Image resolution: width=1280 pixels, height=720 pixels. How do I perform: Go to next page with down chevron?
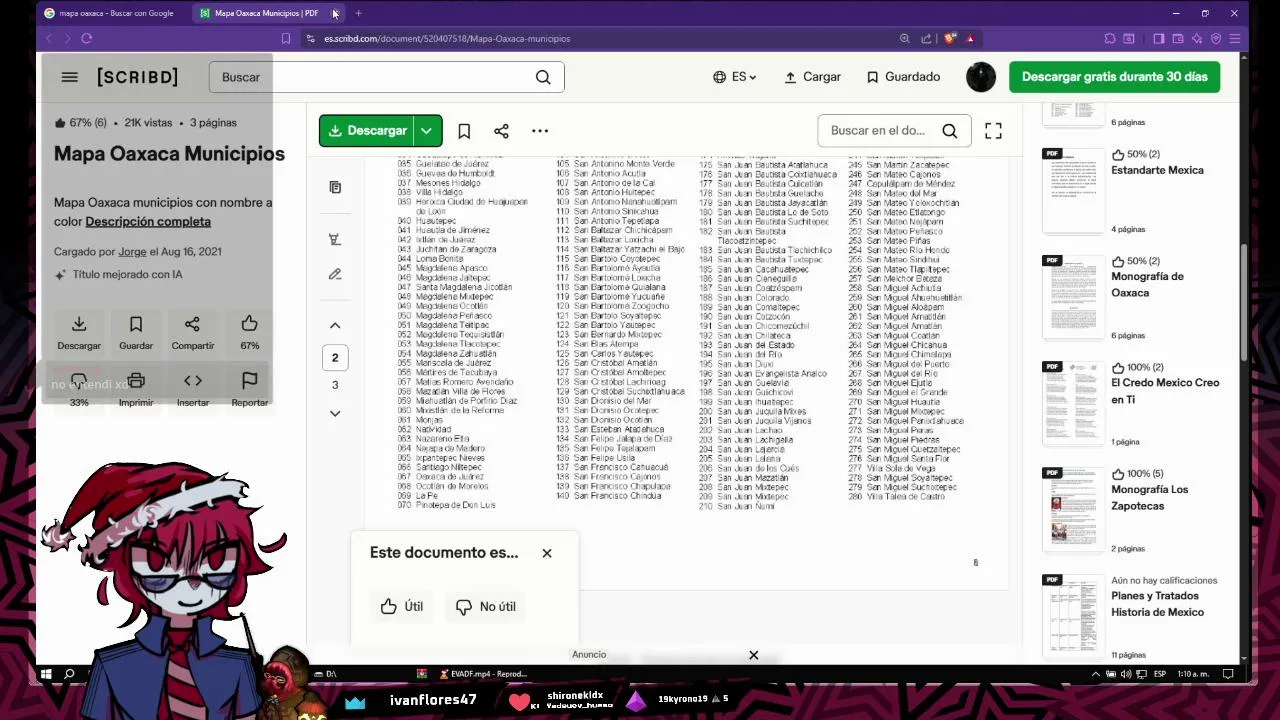(335, 413)
